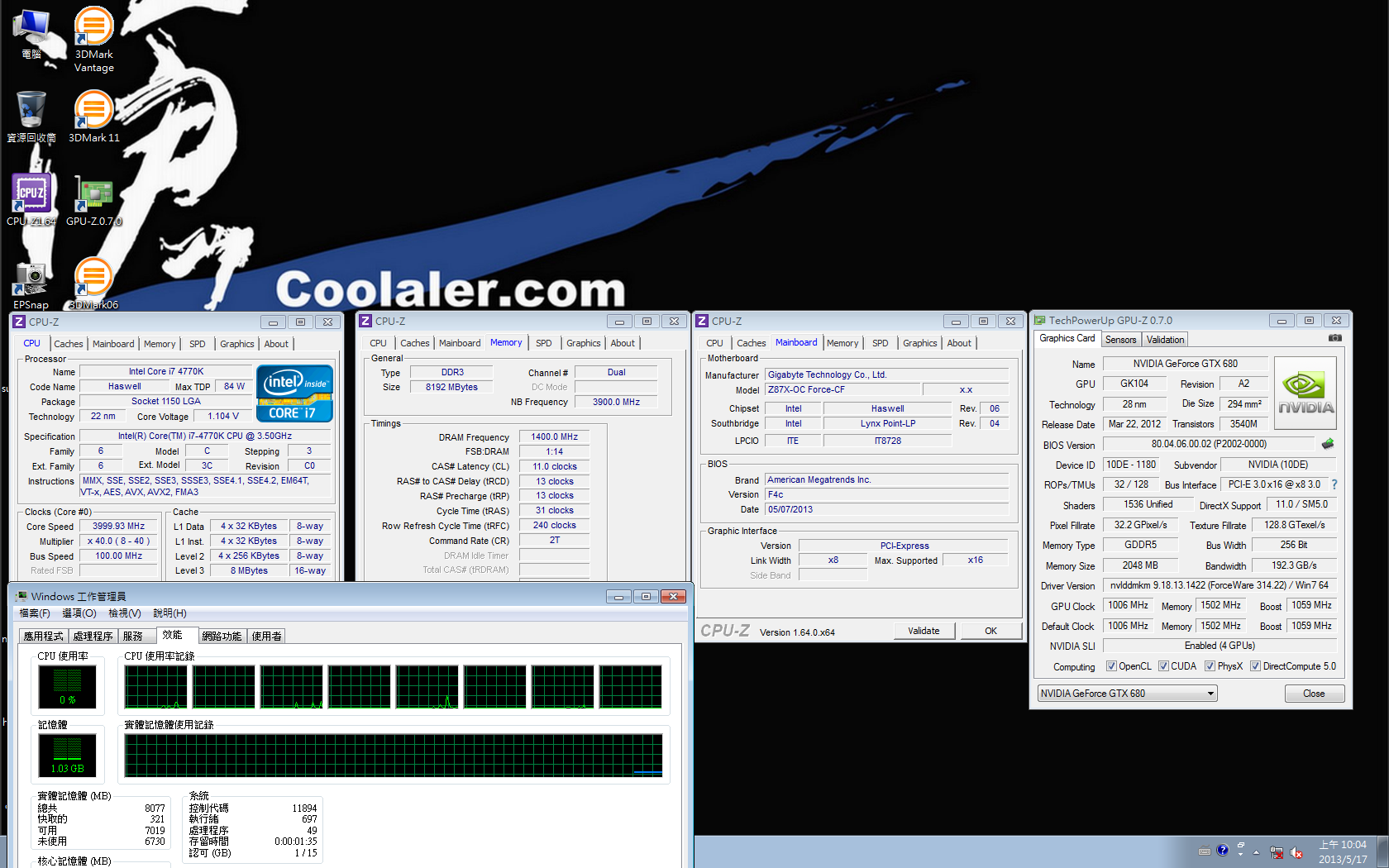The height and width of the screenshot is (868, 1389).
Task: Click the tray keyboard input icon
Action: 1205,851
